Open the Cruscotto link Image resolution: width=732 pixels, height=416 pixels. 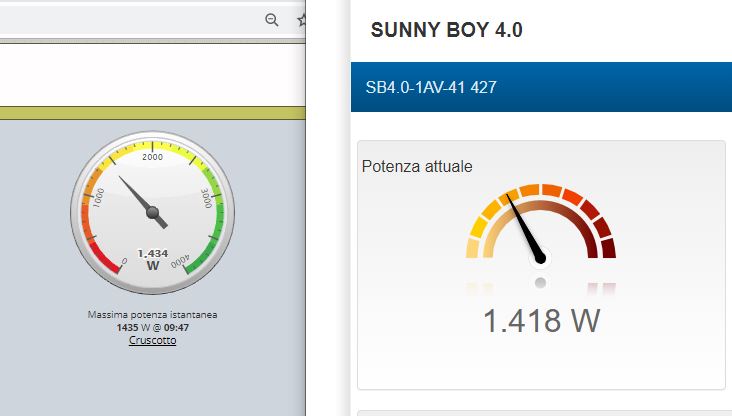click(153, 340)
